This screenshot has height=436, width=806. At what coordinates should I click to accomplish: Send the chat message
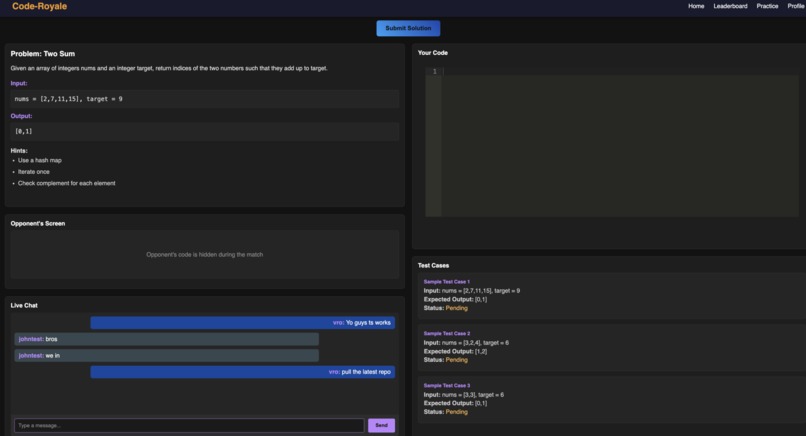(381, 425)
